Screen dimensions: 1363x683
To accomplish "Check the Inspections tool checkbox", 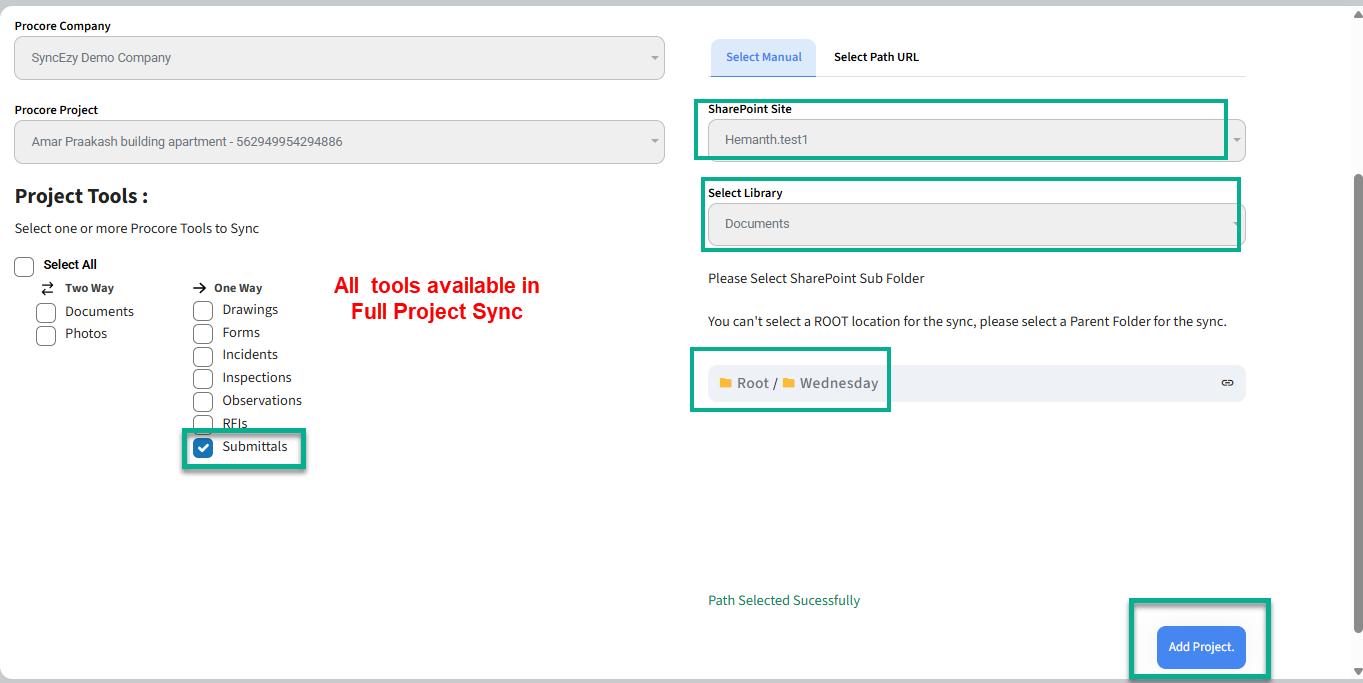I will click(x=203, y=379).
